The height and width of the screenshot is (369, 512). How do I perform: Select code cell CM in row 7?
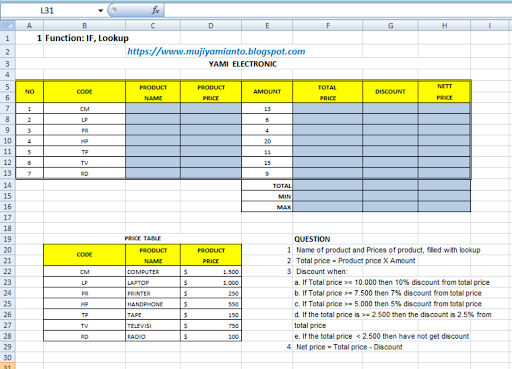[84, 109]
